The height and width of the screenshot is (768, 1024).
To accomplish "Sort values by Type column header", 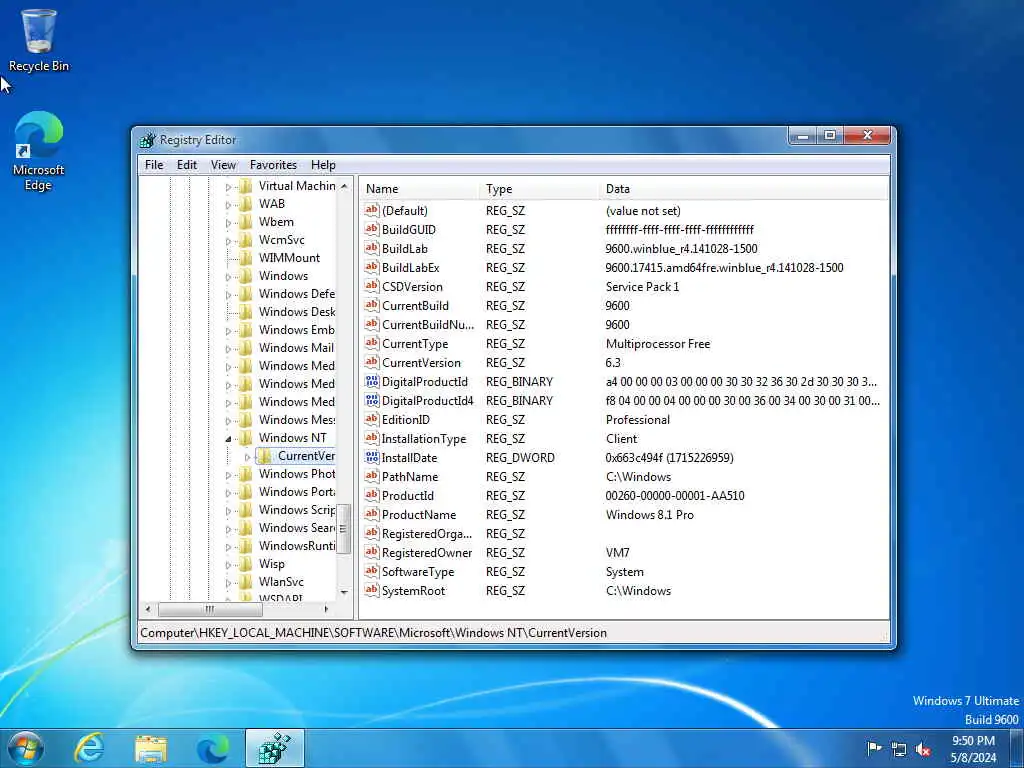I will [x=539, y=189].
